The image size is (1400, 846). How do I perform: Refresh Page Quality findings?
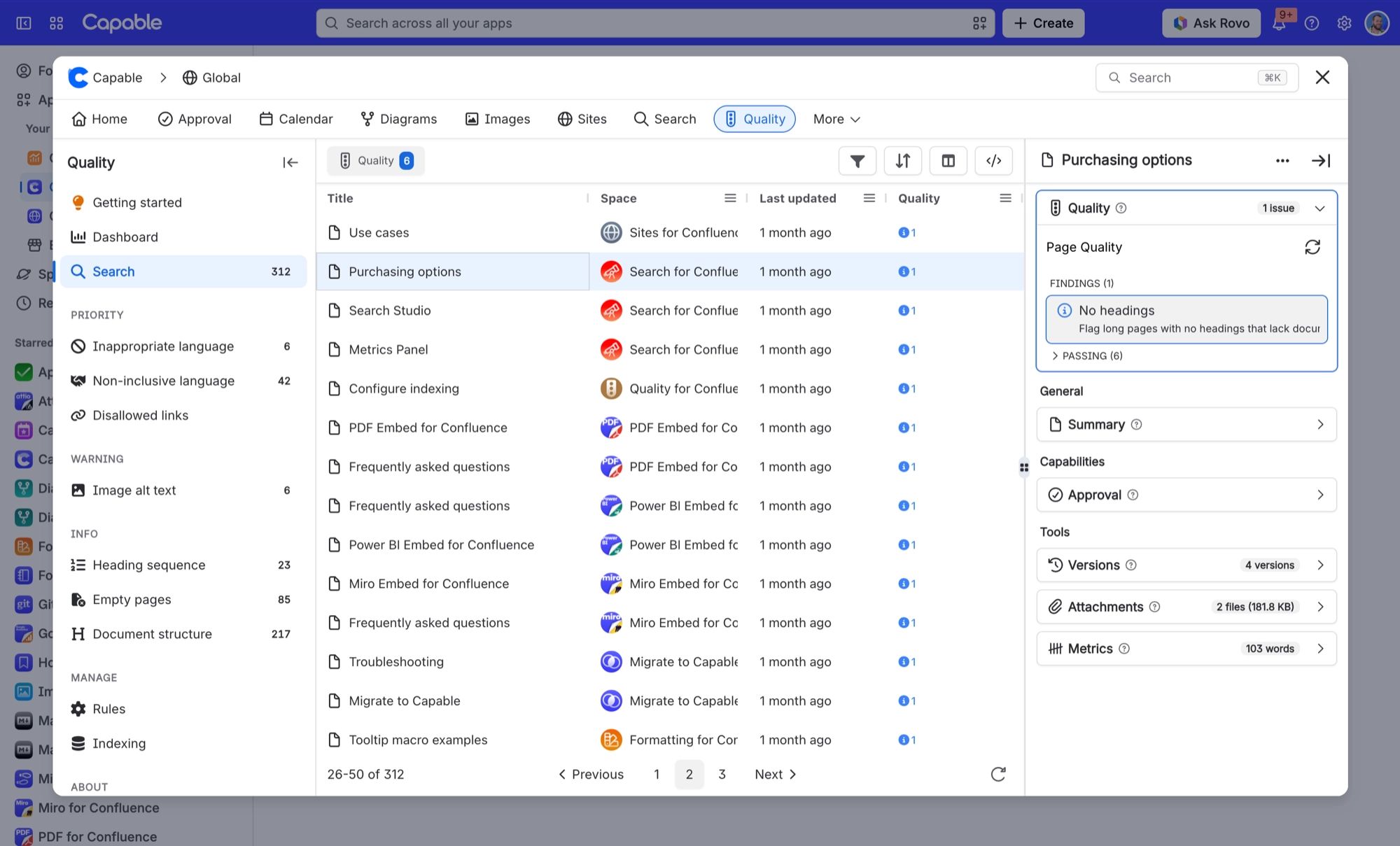[1312, 247]
